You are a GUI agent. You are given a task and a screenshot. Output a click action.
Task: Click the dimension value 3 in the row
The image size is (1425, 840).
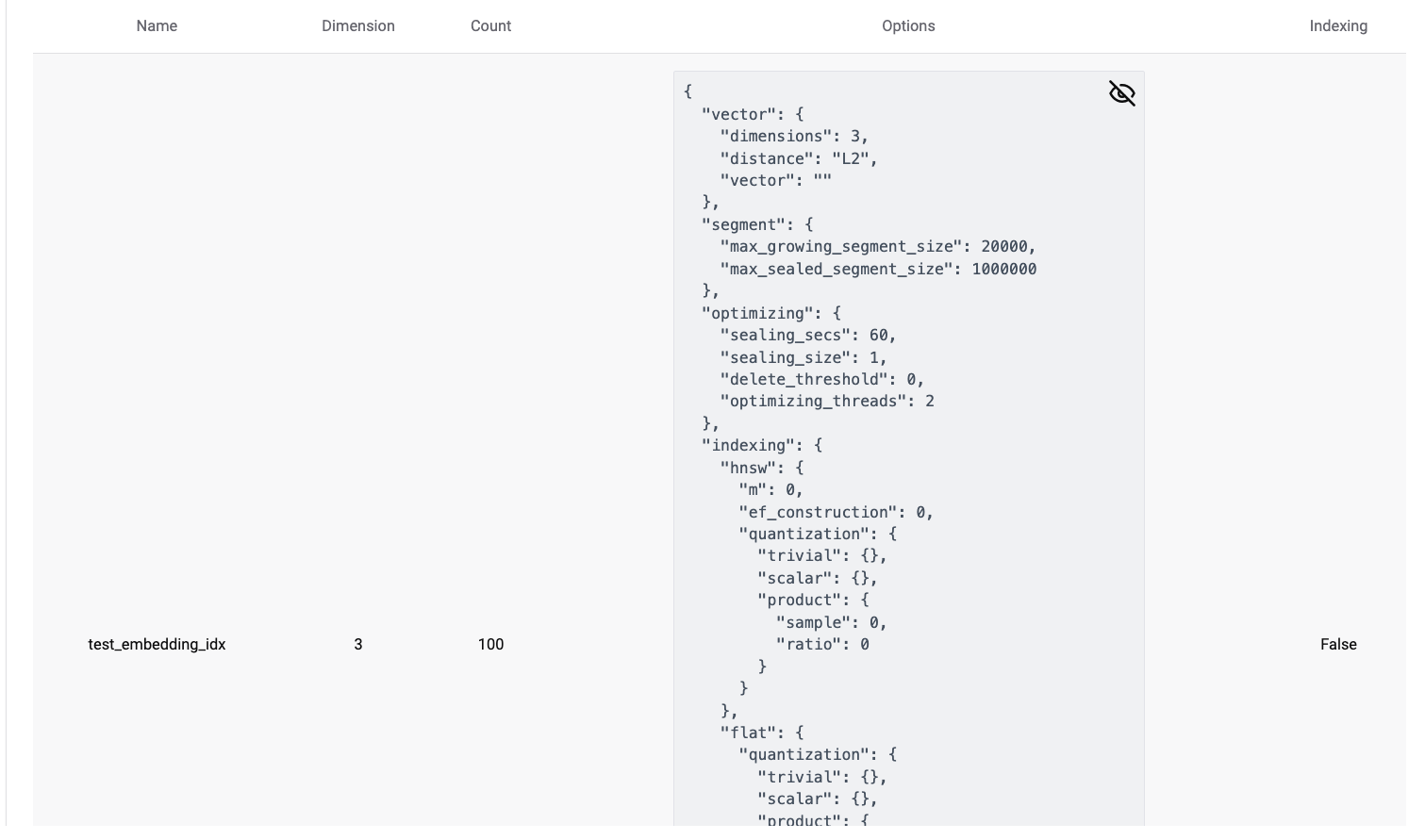[x=357, y=645]
